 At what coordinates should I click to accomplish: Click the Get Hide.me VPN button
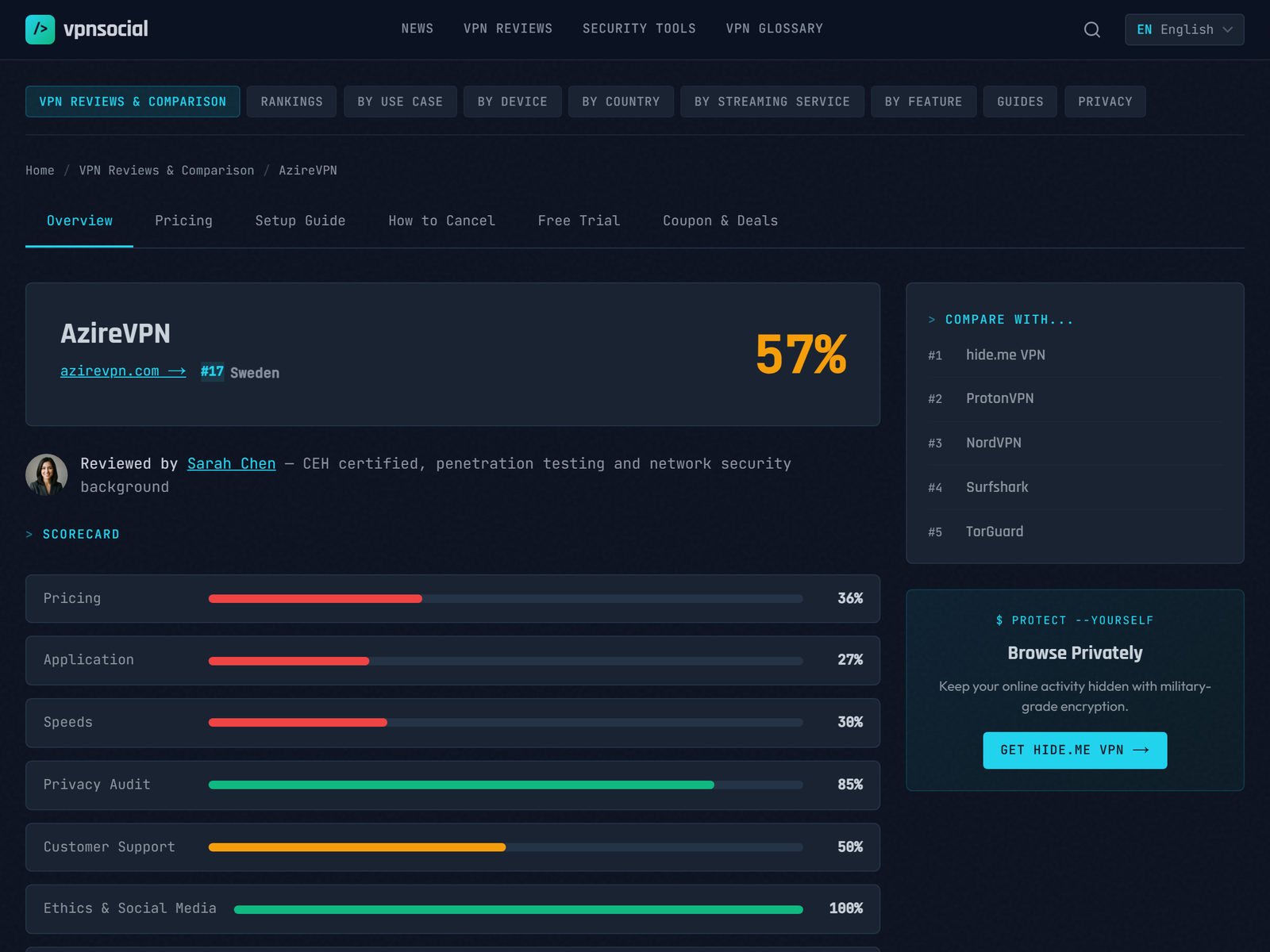pos(1075,750)
